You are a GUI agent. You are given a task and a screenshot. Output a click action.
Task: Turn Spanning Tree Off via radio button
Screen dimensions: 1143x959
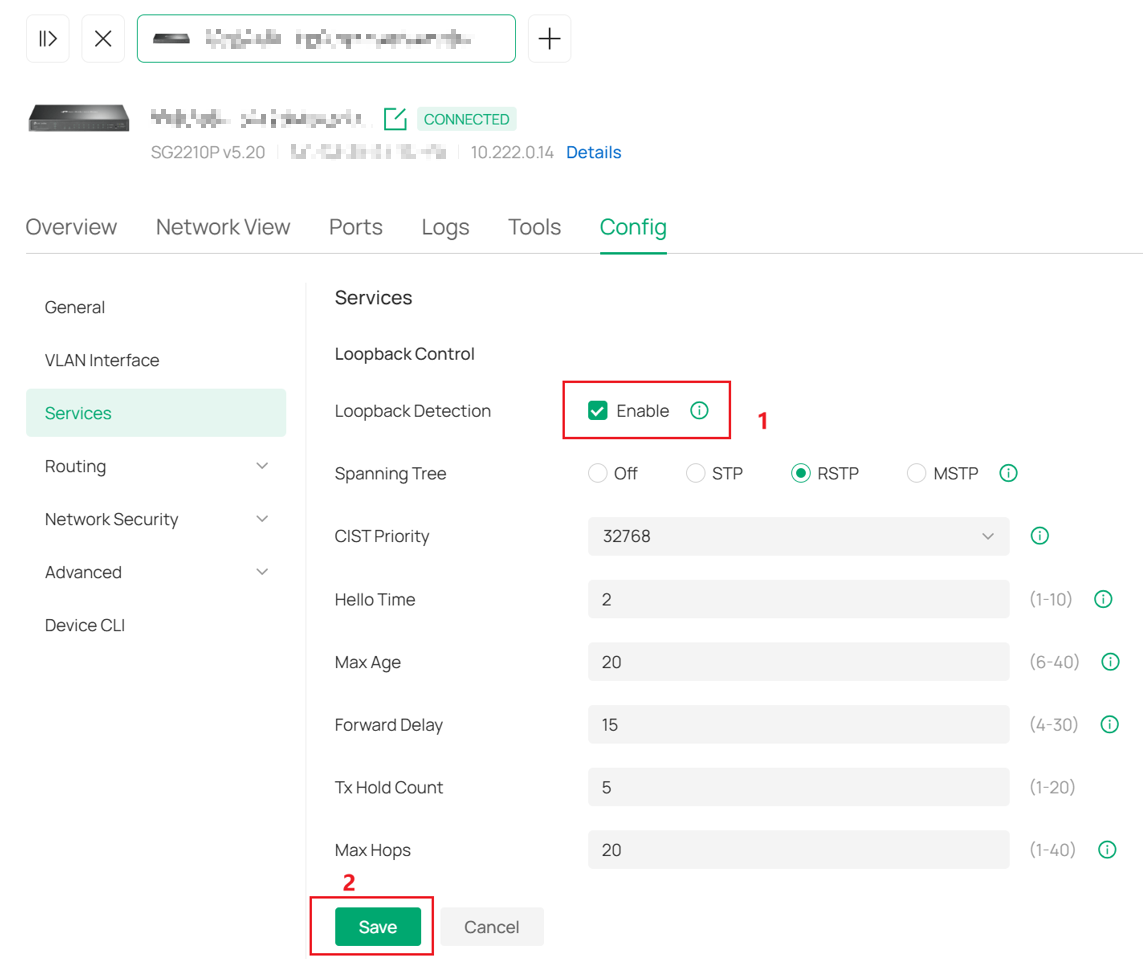[598, 472]
